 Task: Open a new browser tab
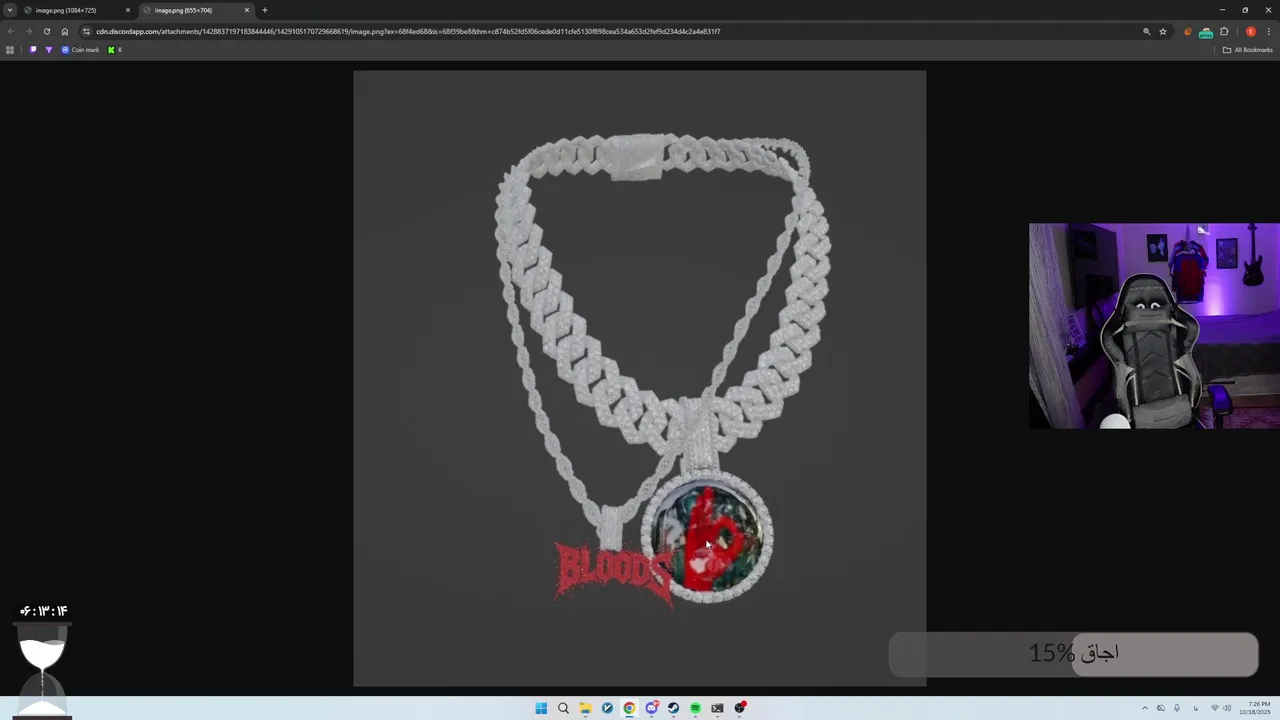pyautogui.click(x=265, y=10)
